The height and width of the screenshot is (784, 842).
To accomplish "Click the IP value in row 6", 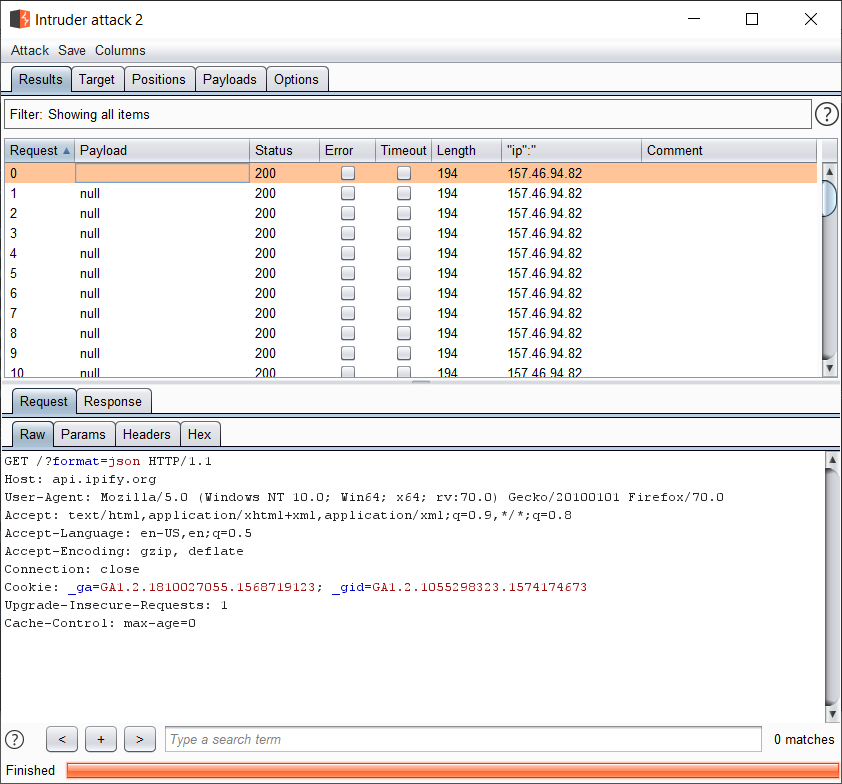I will pos(545,293).
